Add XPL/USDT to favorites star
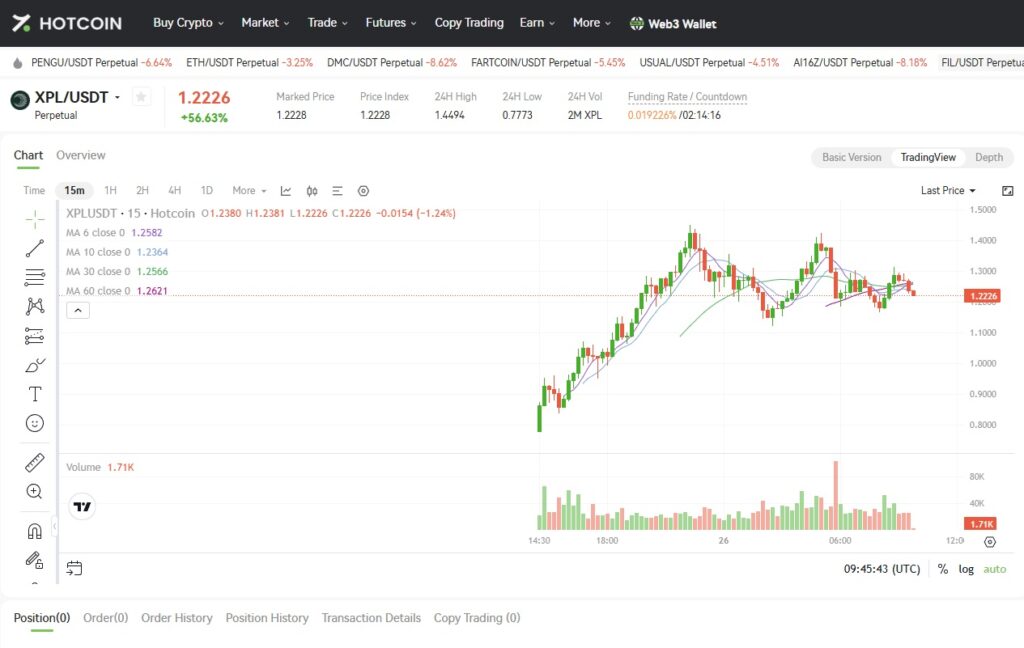 (141, 97)
